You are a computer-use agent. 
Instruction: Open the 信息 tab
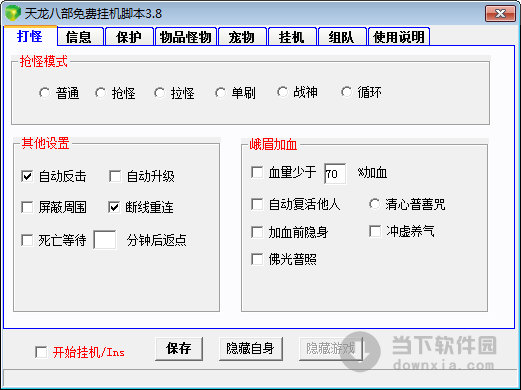click(x=80, y=37)
